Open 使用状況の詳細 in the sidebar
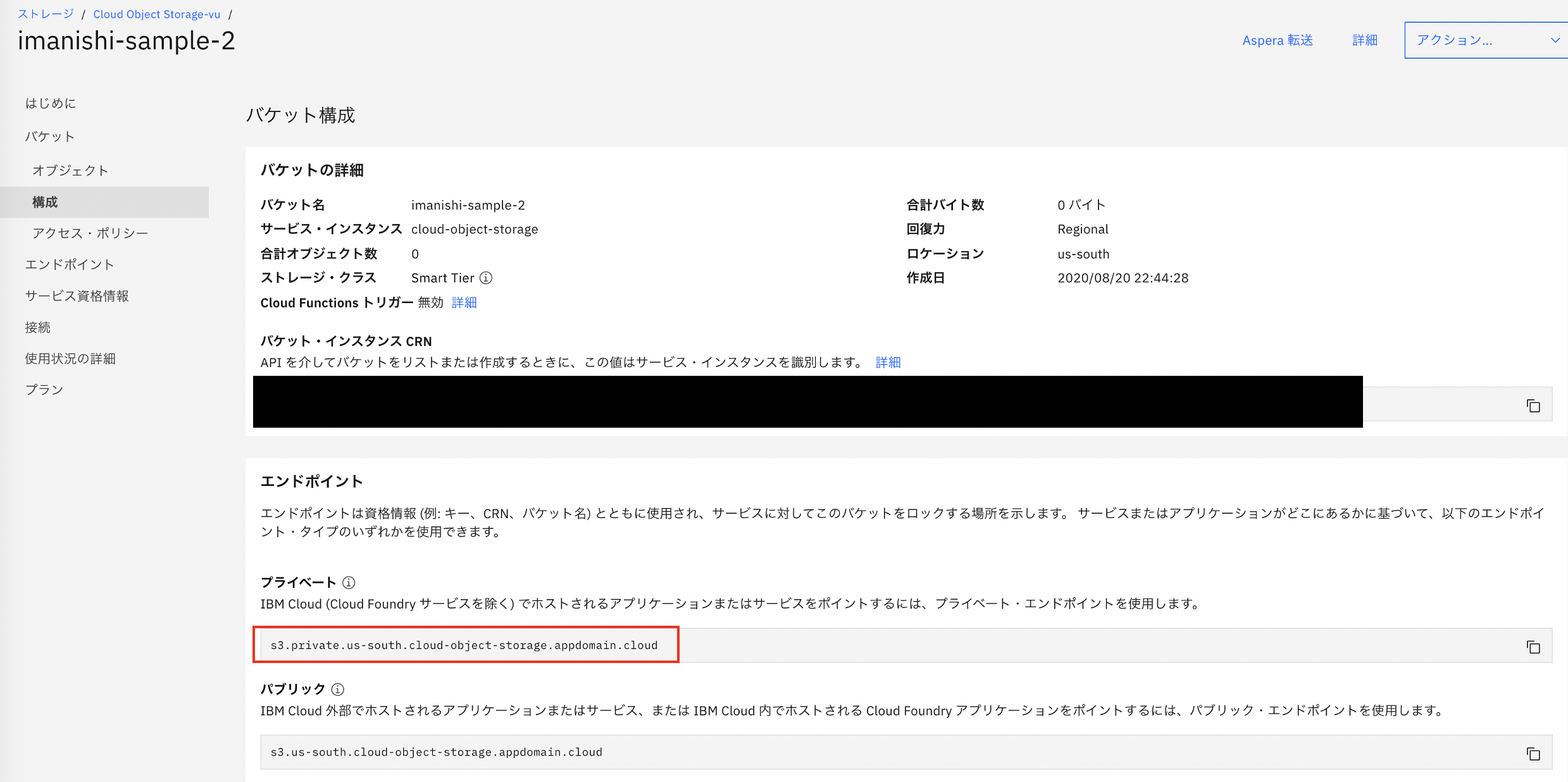The height and width of the screenshot is (782, 1568). click(70, 358)
